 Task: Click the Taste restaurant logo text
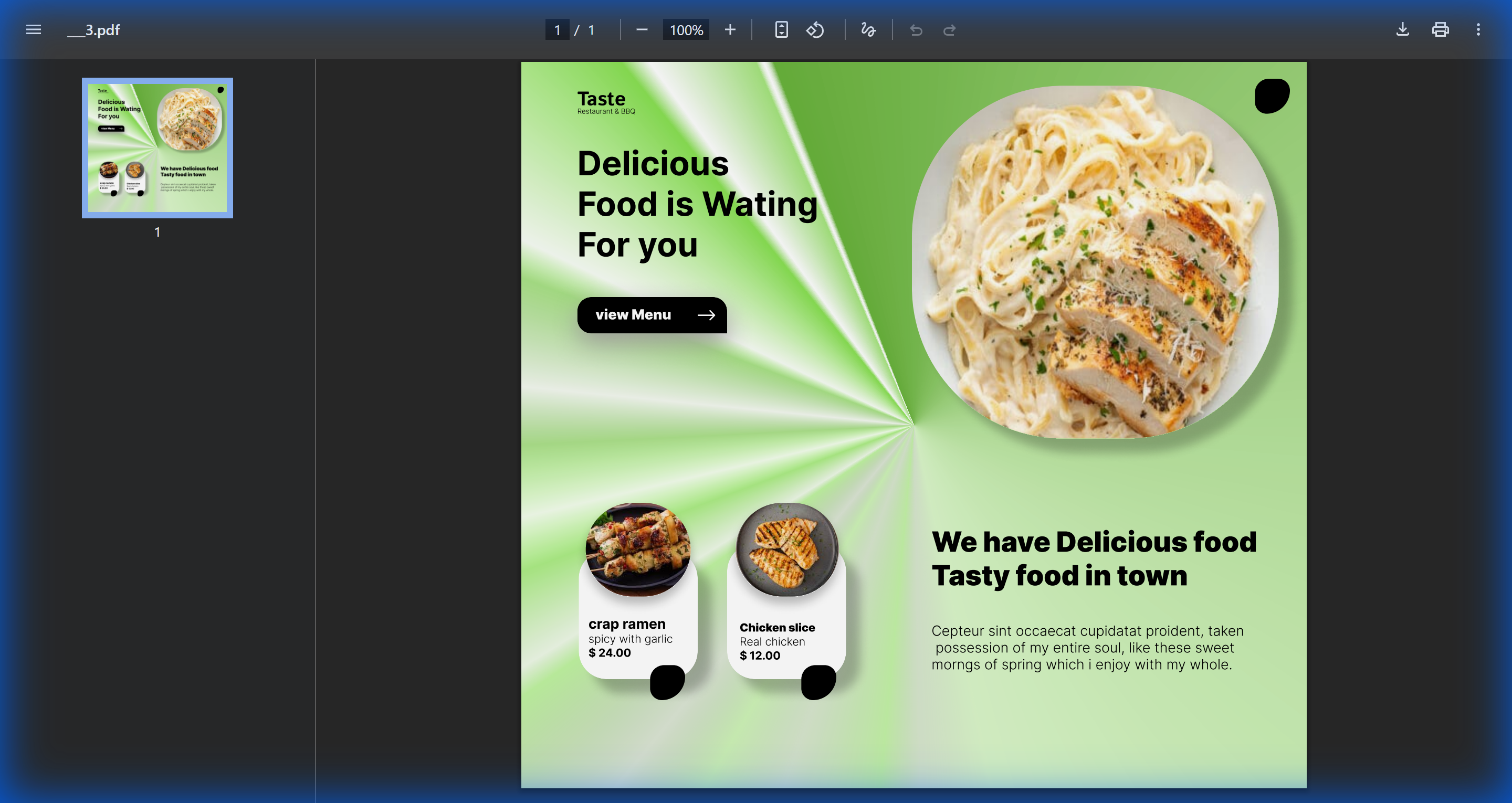(602, 99)
